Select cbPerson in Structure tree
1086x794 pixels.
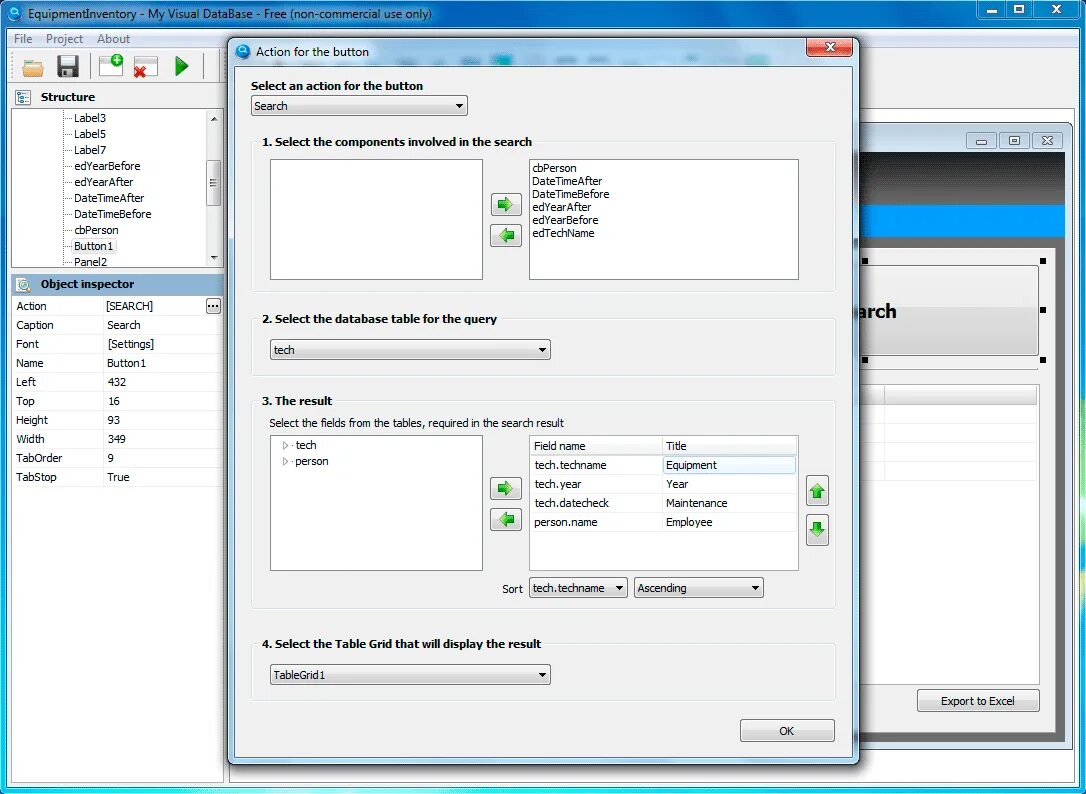coord(96,230)
